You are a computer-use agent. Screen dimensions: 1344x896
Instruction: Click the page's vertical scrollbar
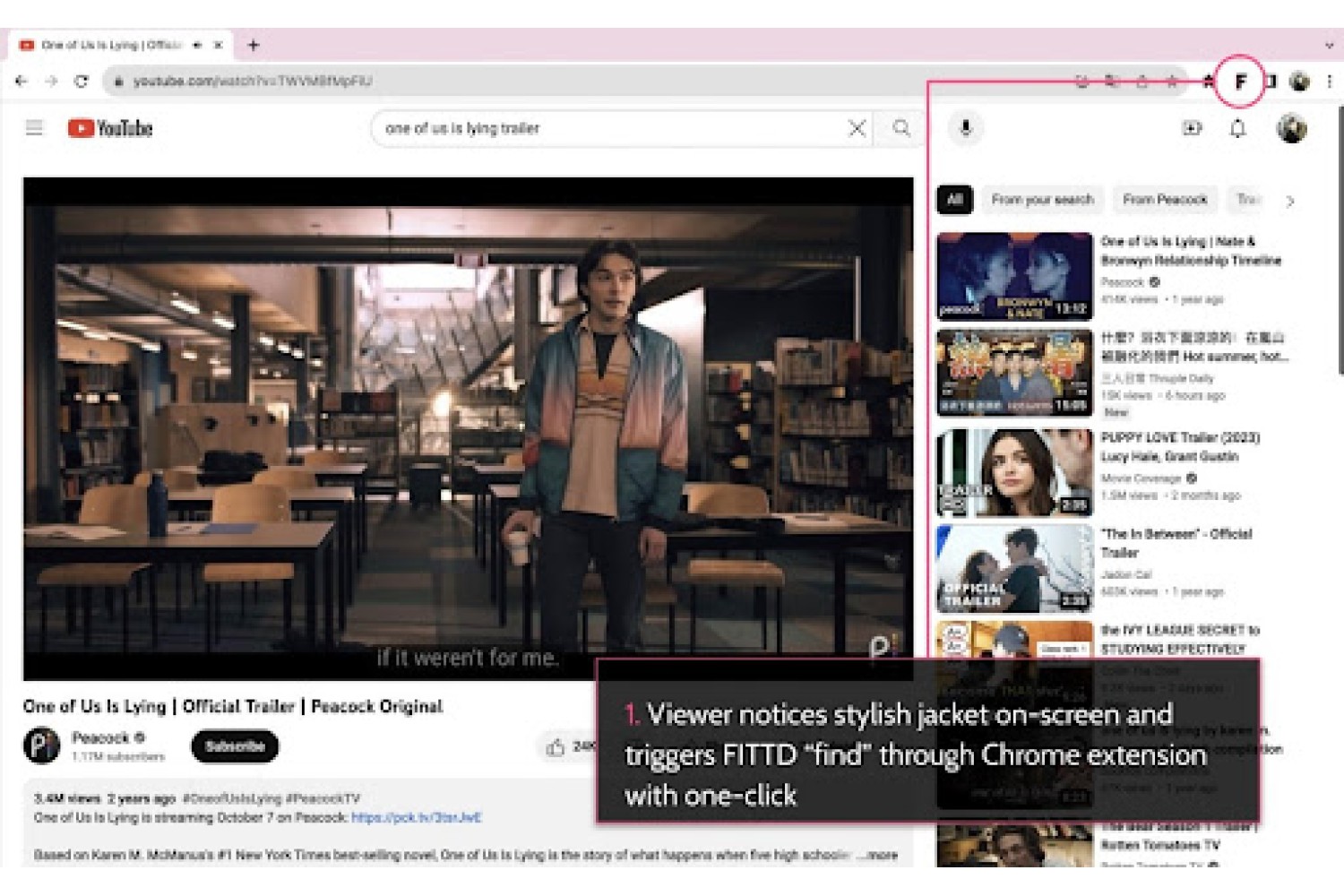pos(1340,242)
